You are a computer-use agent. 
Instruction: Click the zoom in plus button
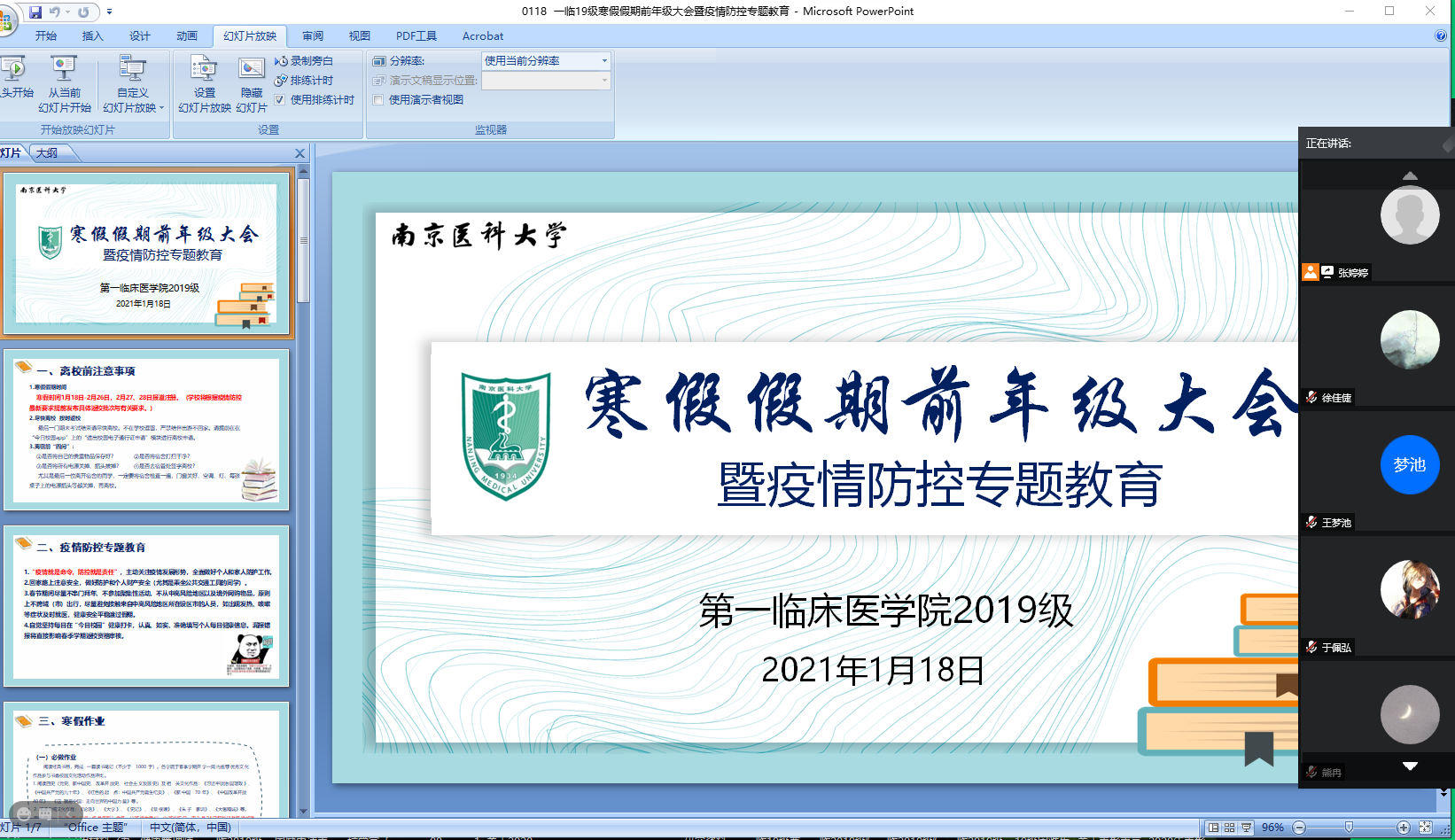[1404, 828]
